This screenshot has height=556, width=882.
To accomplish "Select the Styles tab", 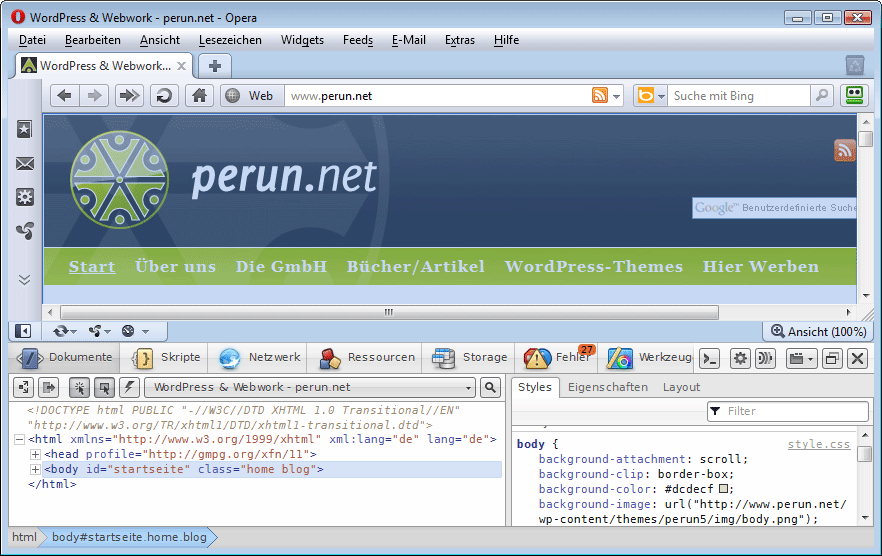I will [x=535, y=387].
